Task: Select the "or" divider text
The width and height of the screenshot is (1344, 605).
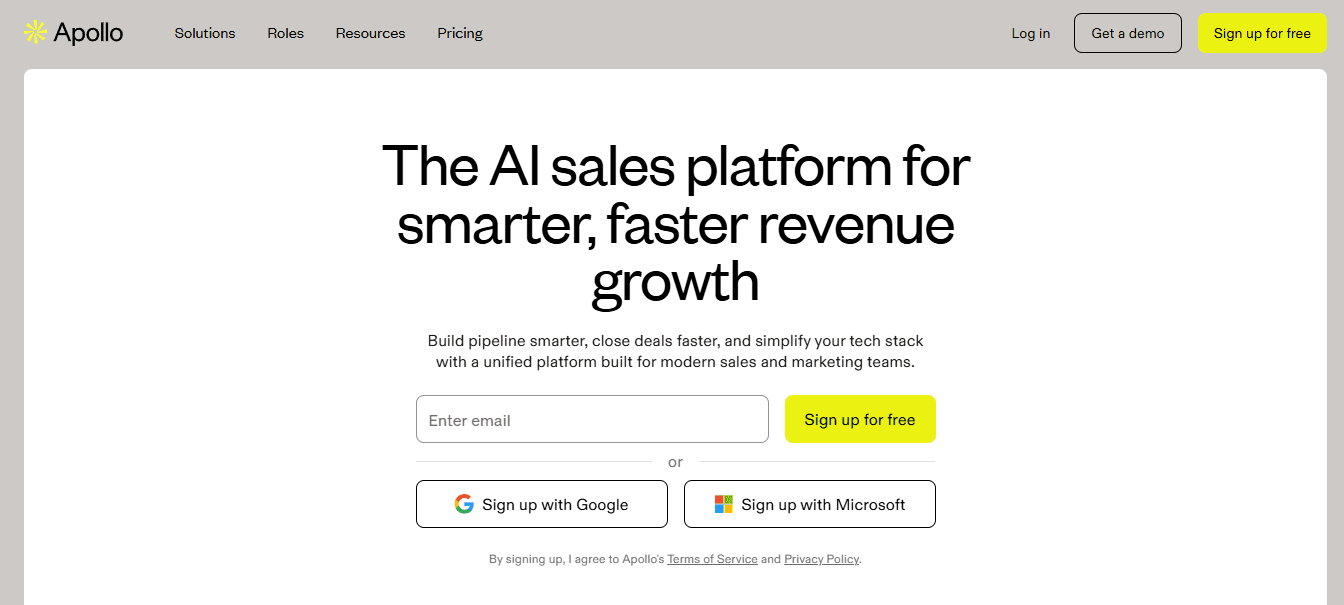Action: 675,462
